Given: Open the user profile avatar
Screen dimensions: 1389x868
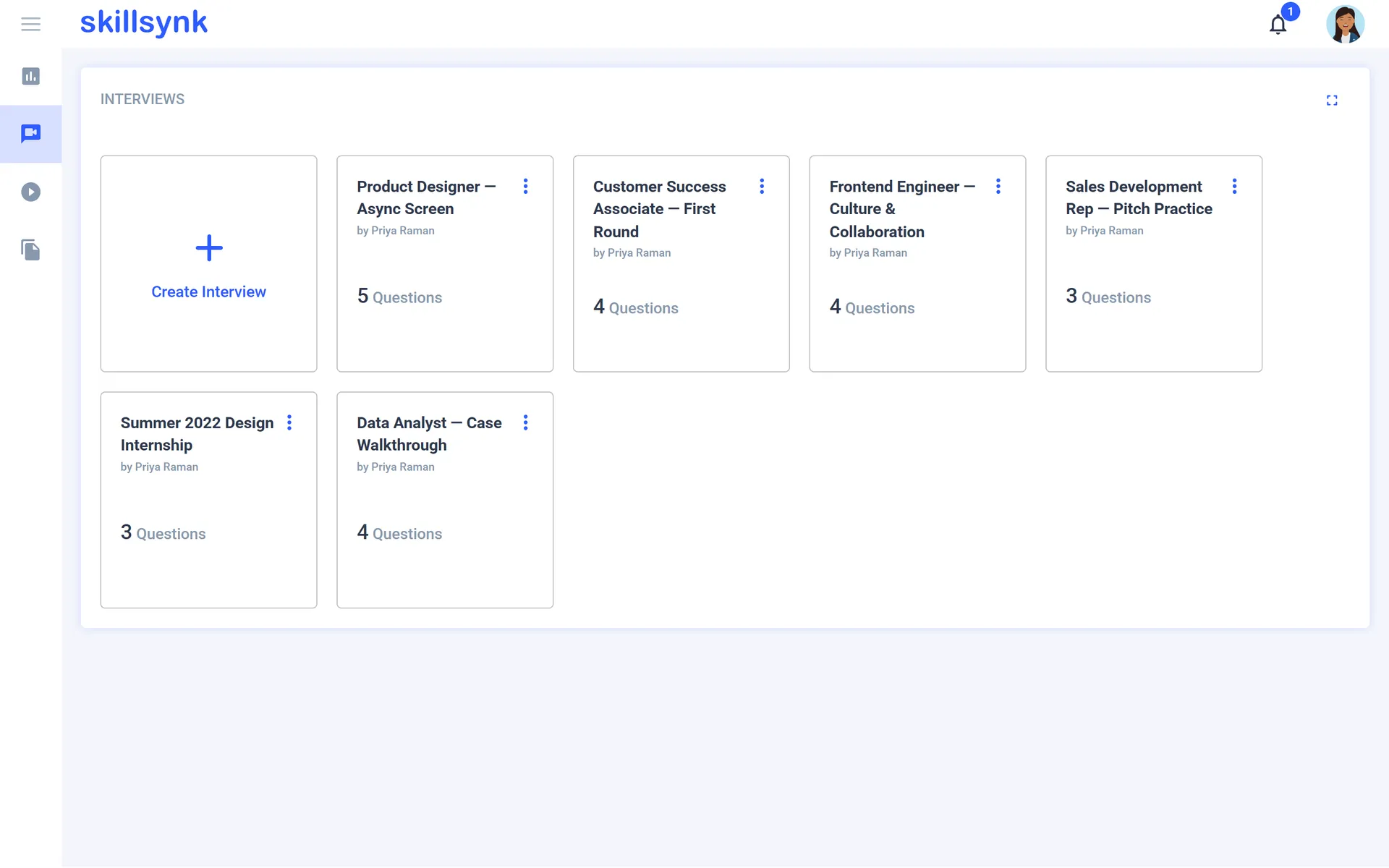Looking at the screenshot, I should tap(1345, 24).
